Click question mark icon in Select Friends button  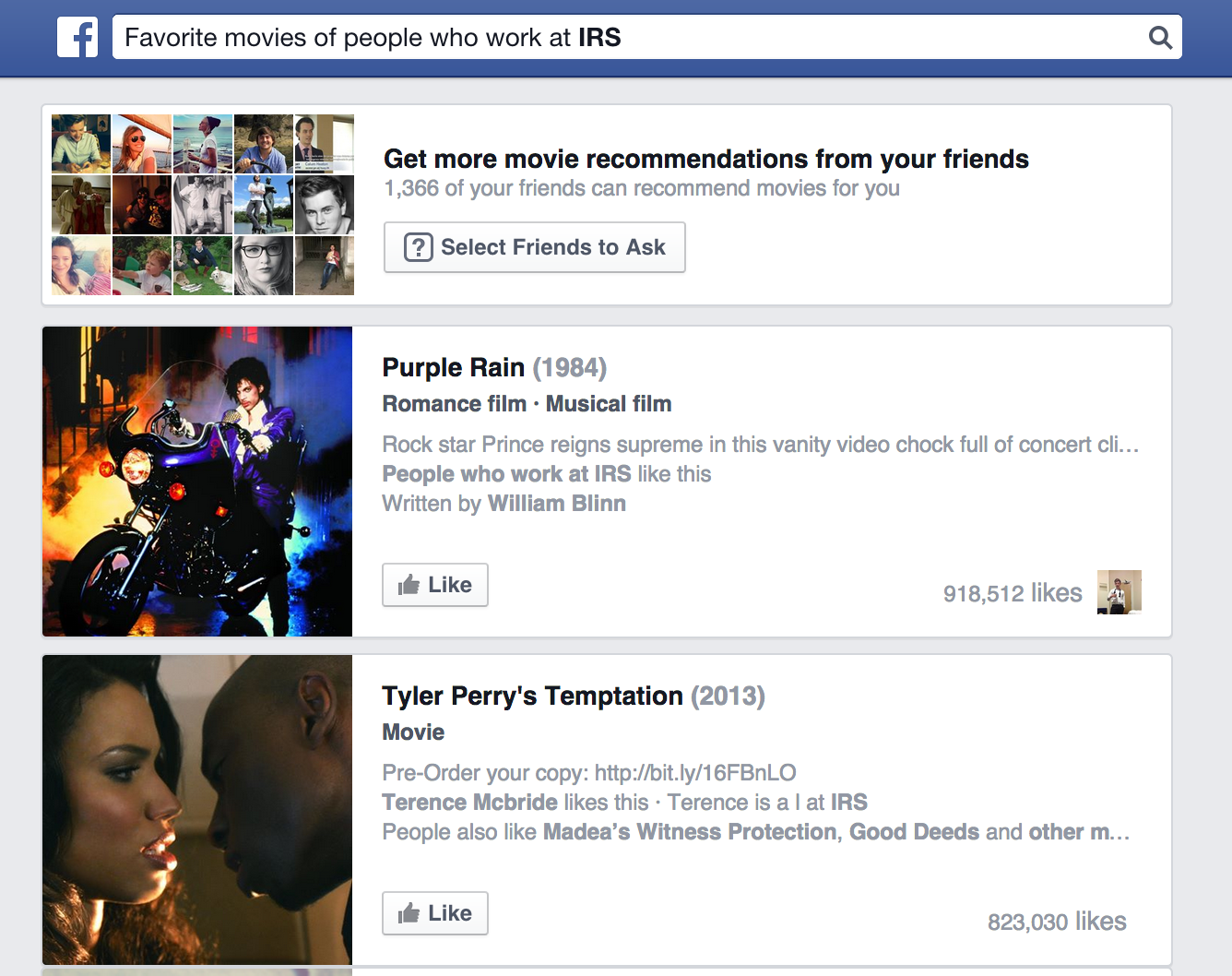(x=418, y=247)
